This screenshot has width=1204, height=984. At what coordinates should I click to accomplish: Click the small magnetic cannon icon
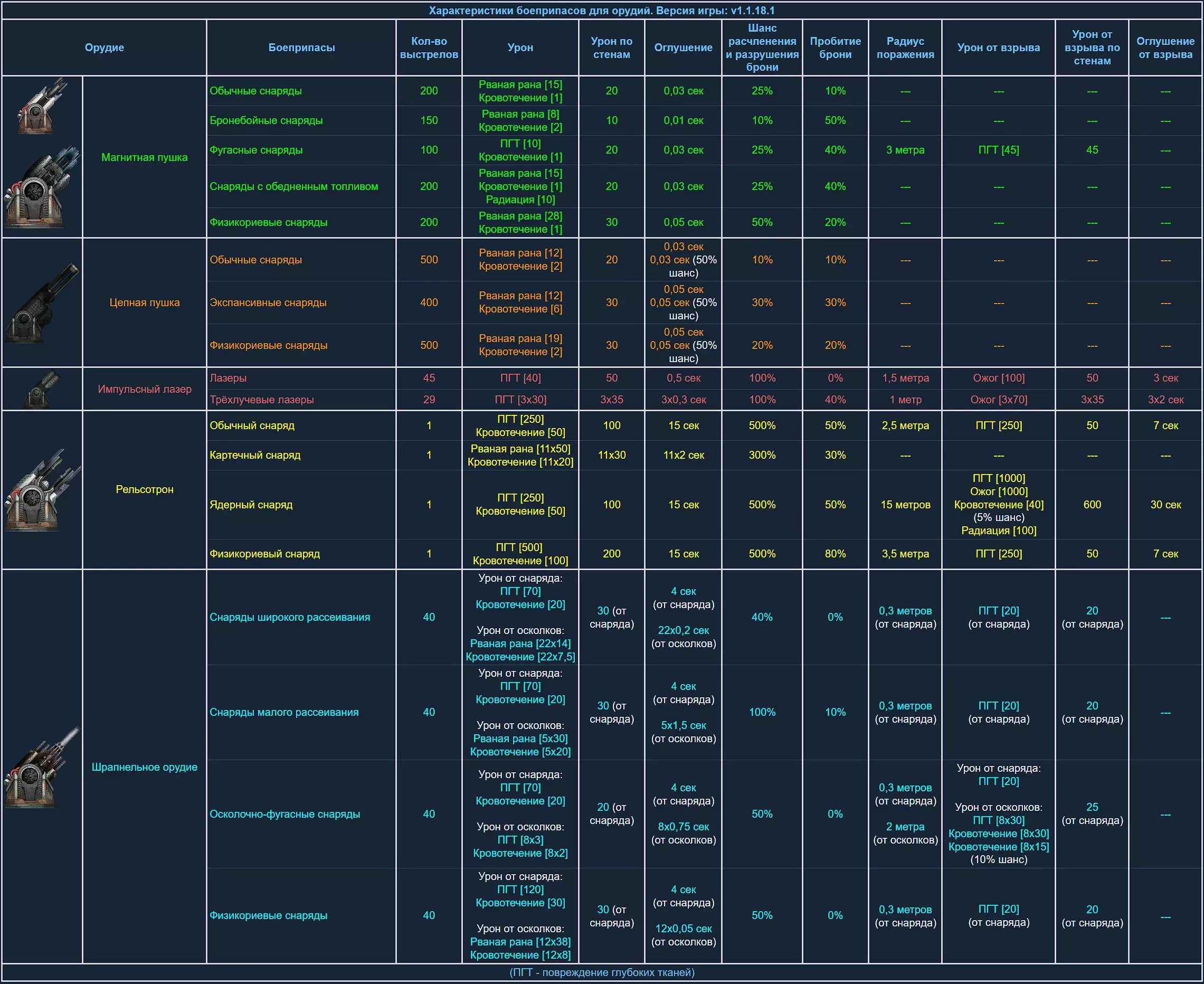point(41,107)
